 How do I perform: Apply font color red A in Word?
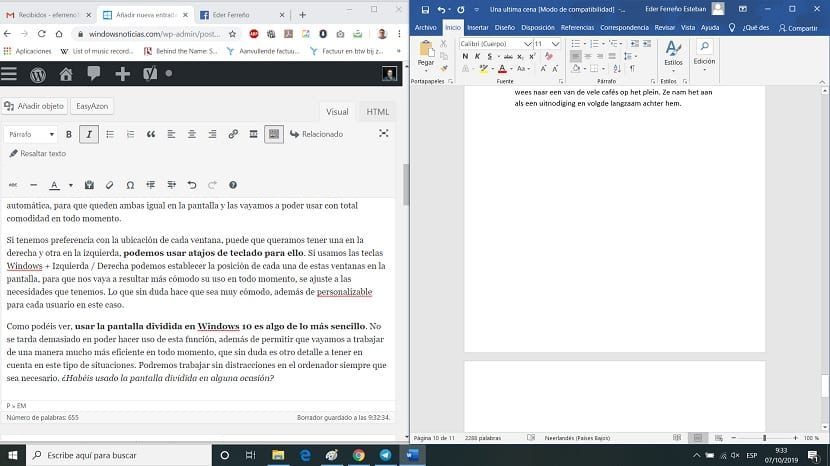click(x=502, y=69)
